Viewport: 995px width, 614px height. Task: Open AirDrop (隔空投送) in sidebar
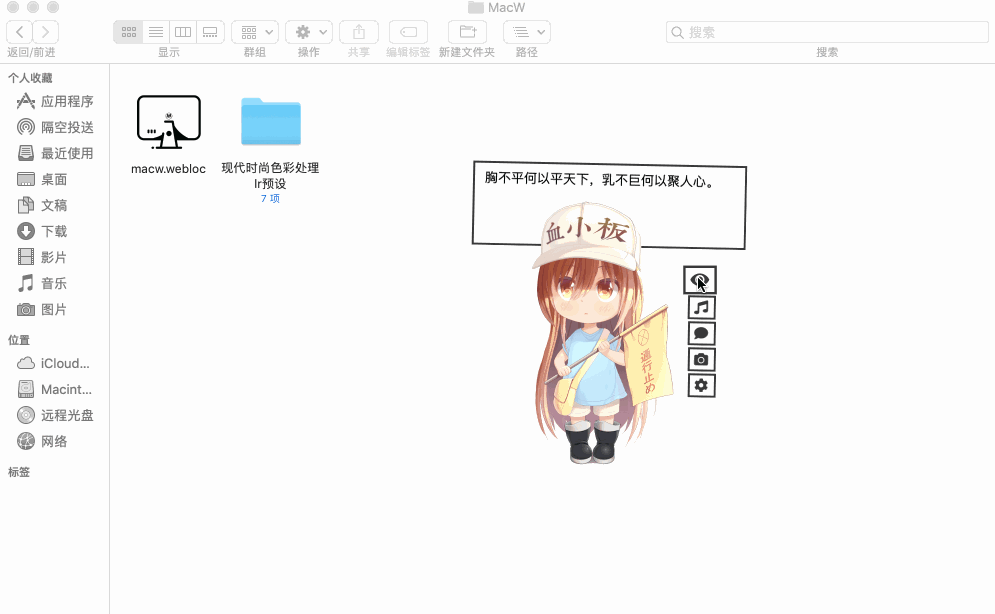pyautogui.click(x=55, y=127)
